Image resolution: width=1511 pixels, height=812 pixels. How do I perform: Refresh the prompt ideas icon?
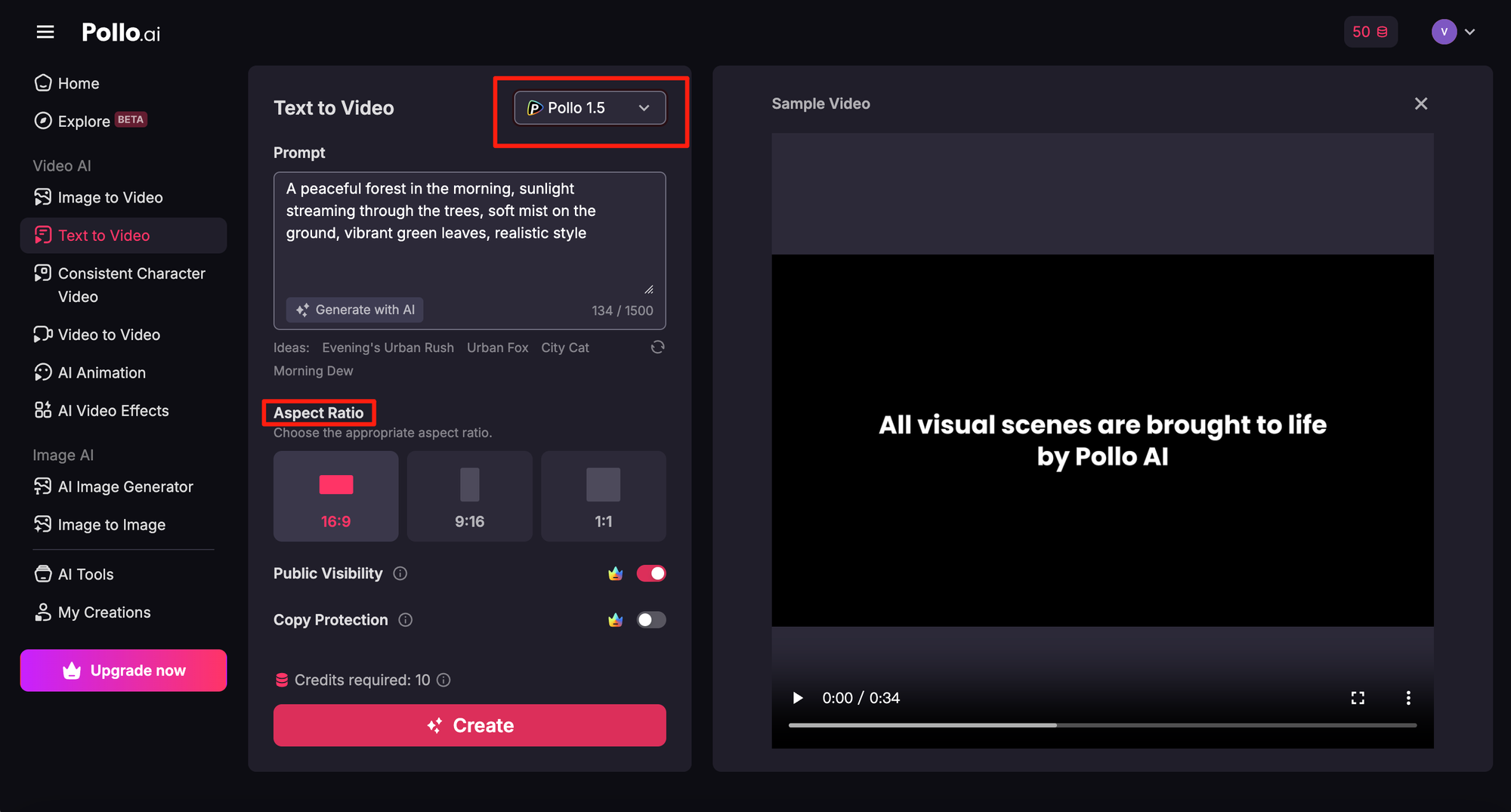click(658, 347)
